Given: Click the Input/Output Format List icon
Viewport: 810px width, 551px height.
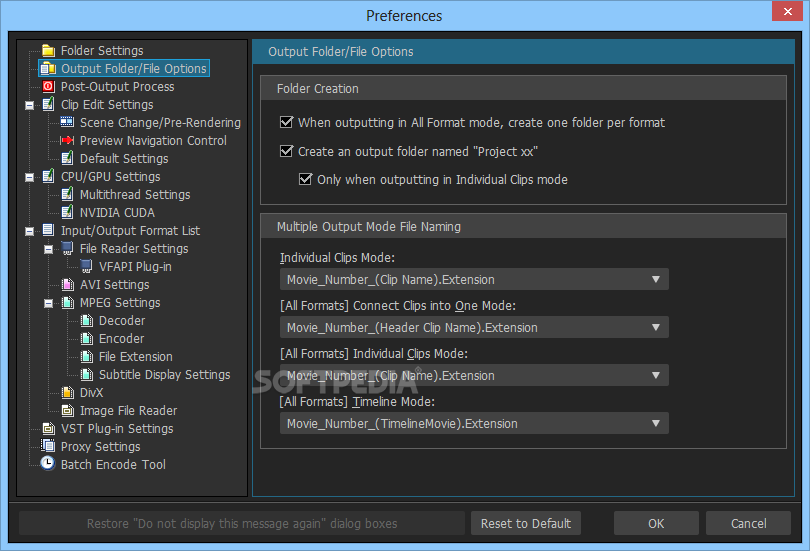Looking at the screenshot, I should (49, 230).
